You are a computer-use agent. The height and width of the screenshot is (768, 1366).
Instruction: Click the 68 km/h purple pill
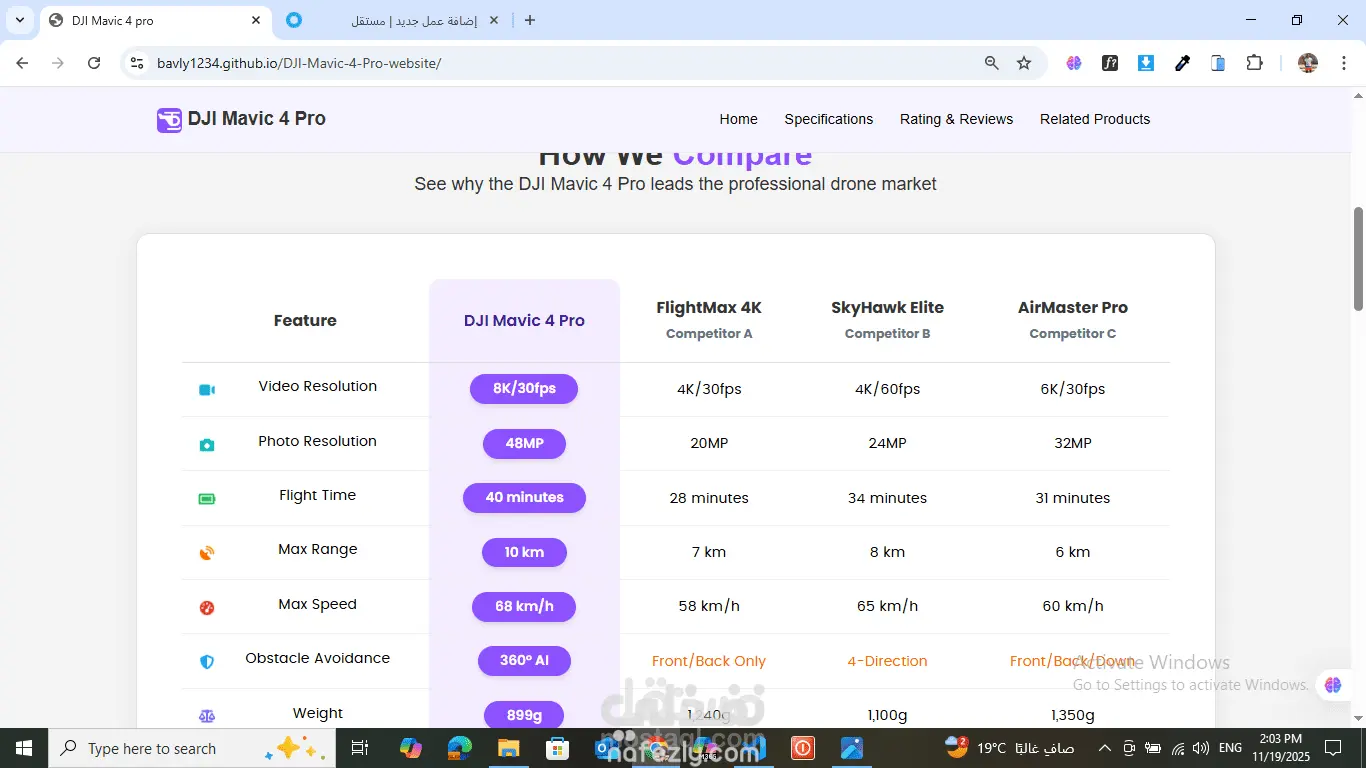(524, 606)
